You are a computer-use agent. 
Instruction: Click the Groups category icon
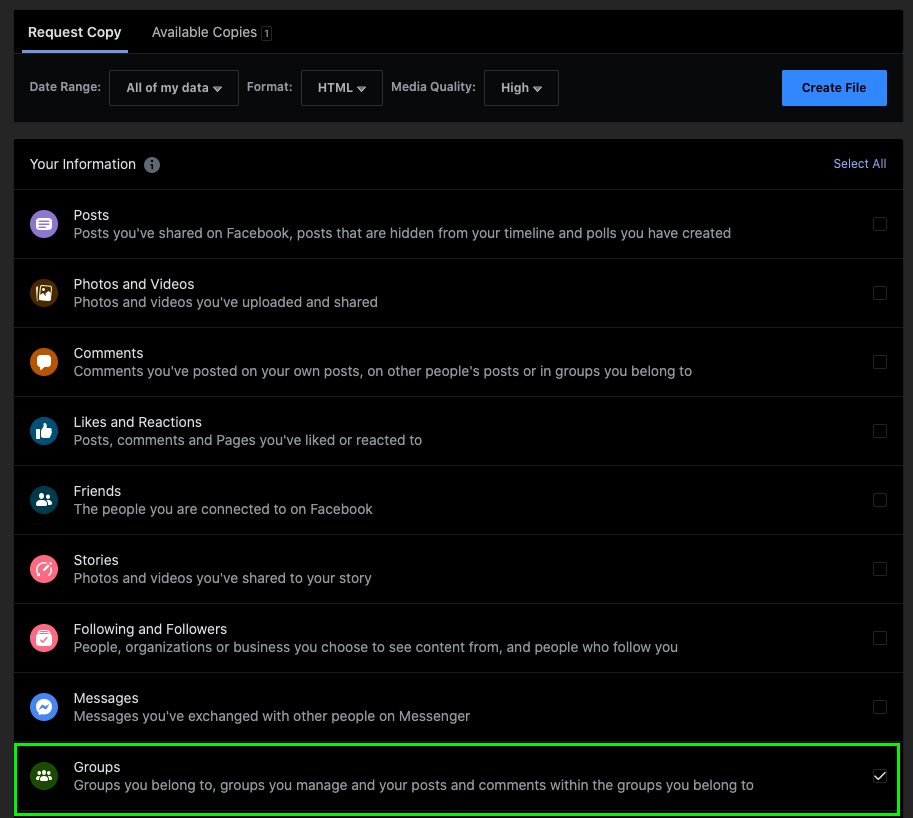tap(44, 776)
